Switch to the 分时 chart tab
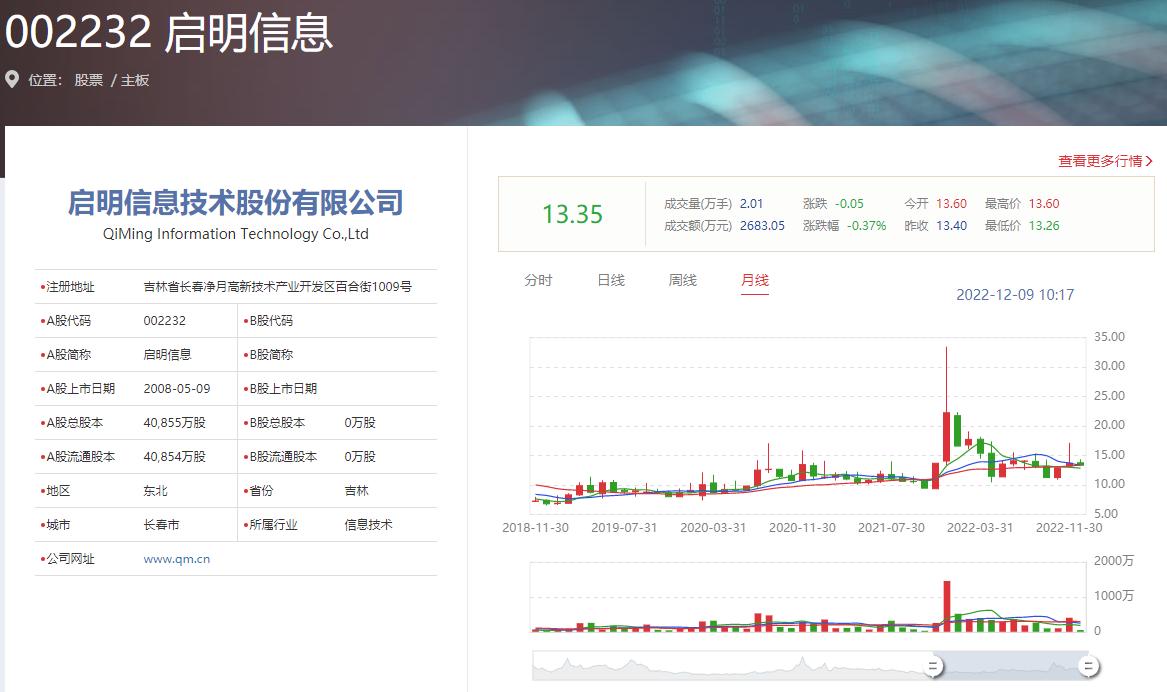The image size is (1167, 692). [539, 281]
